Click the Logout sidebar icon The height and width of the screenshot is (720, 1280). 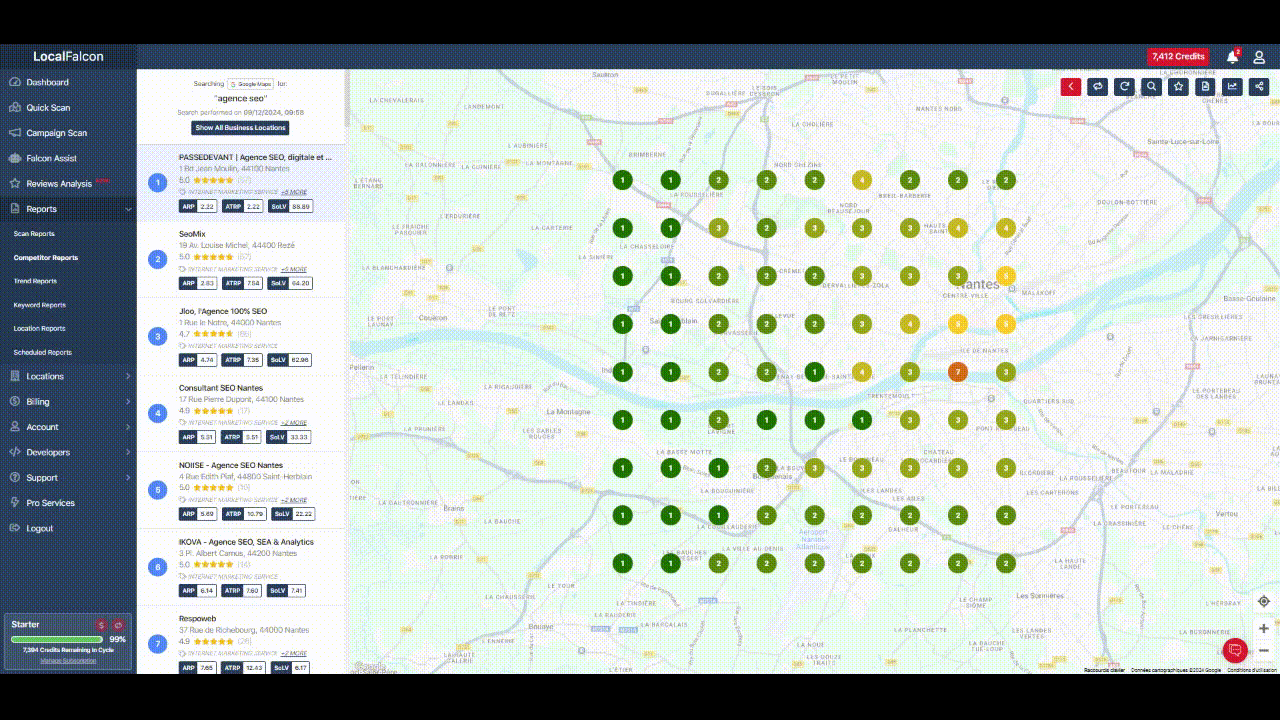[15, 528]
